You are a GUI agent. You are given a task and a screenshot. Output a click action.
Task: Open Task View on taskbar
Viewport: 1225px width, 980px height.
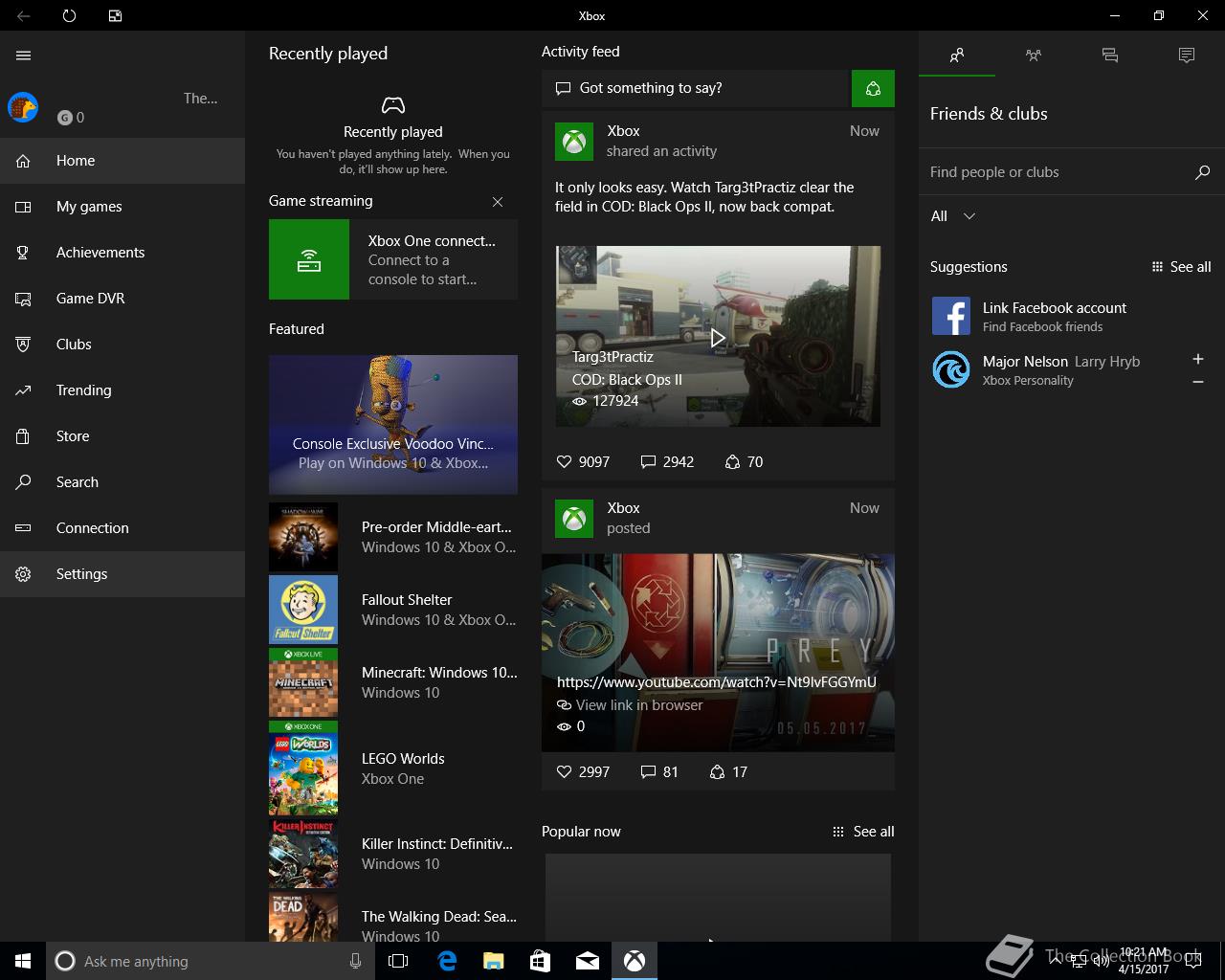tap(399, 961)
